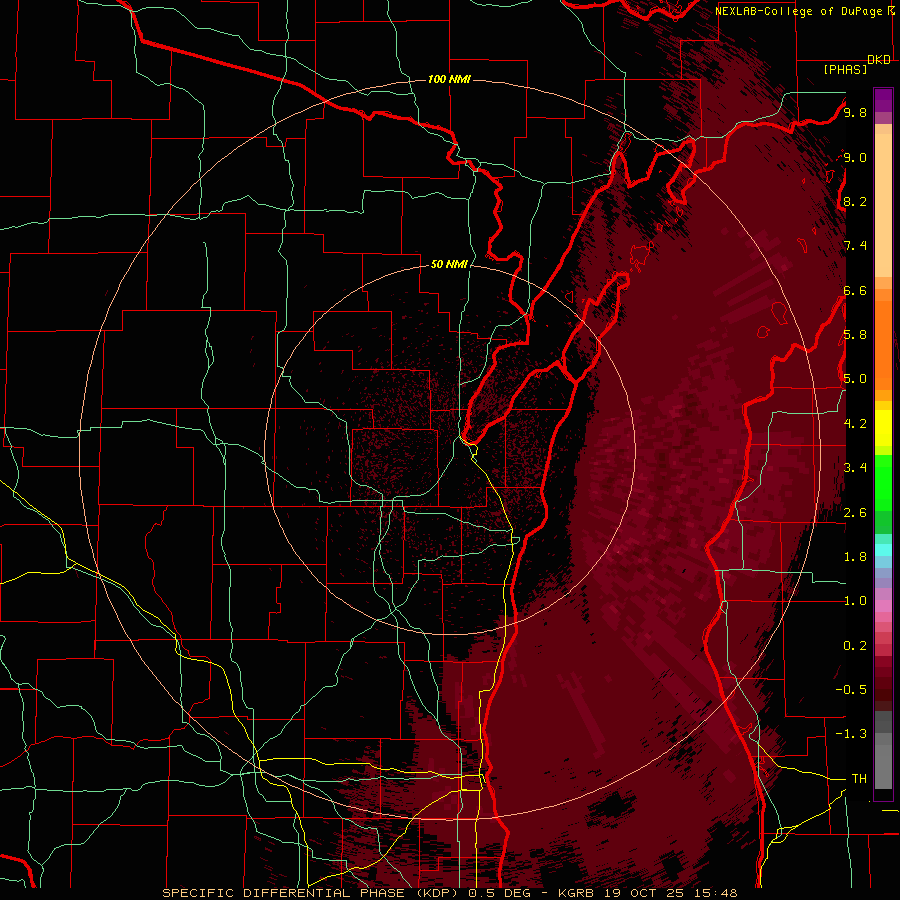Image resolution: width=900 pixels, height=900 pixels.
Task: Click the DKD unit label above legend
Action: [x=879, y=60]
